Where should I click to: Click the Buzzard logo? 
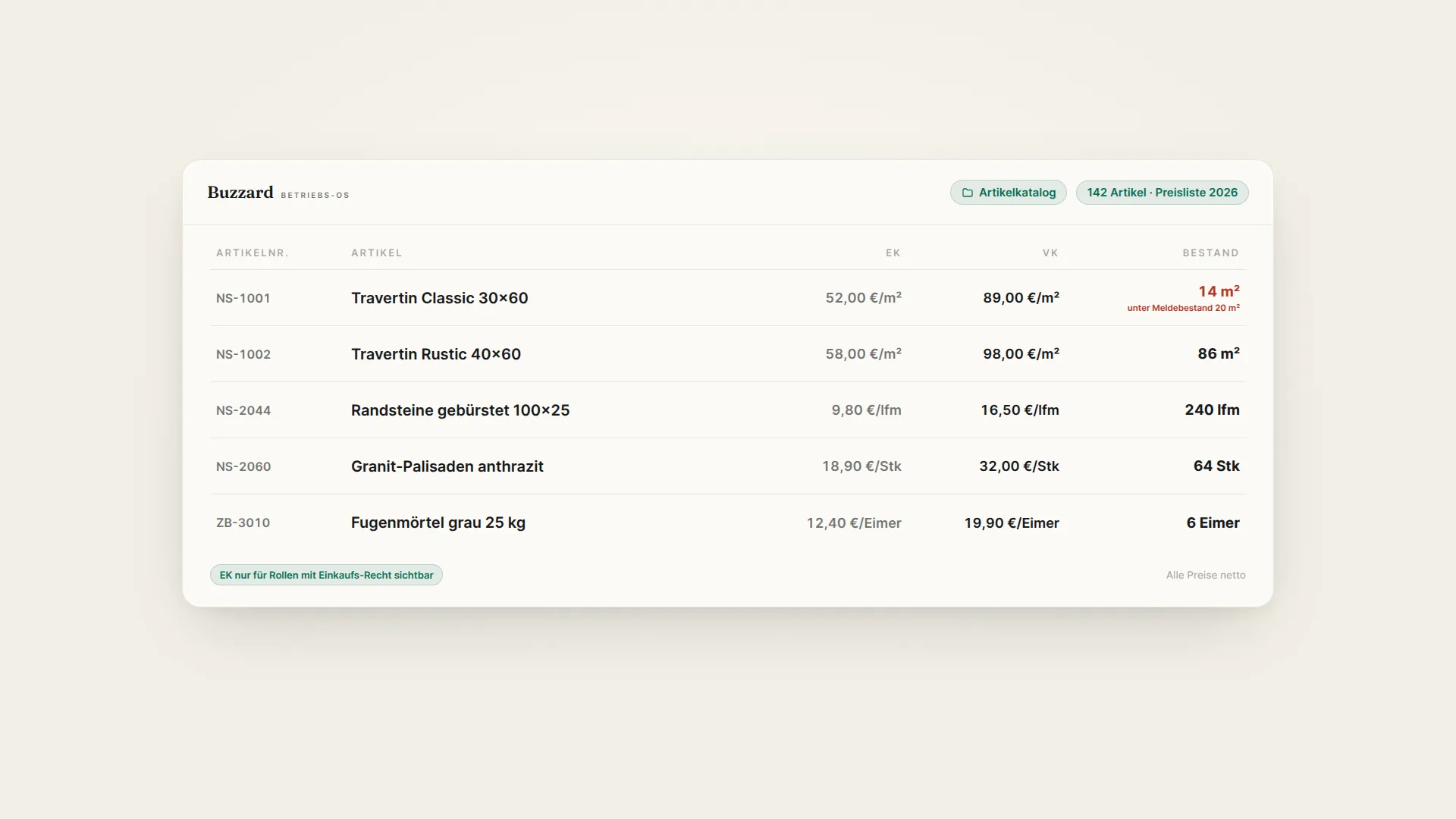(240, 193)
